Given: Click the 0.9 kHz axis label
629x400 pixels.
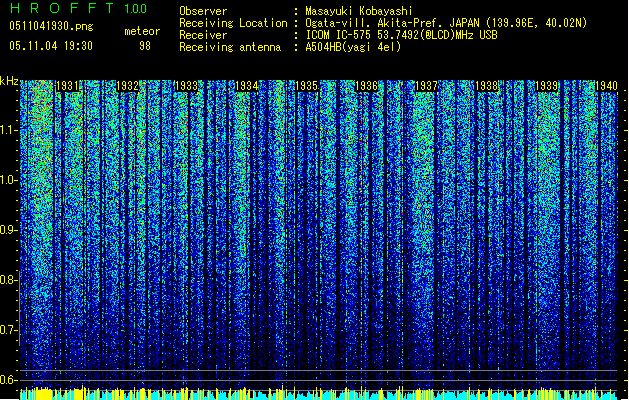Looking at the screenshot, I should tap(8, 230).
